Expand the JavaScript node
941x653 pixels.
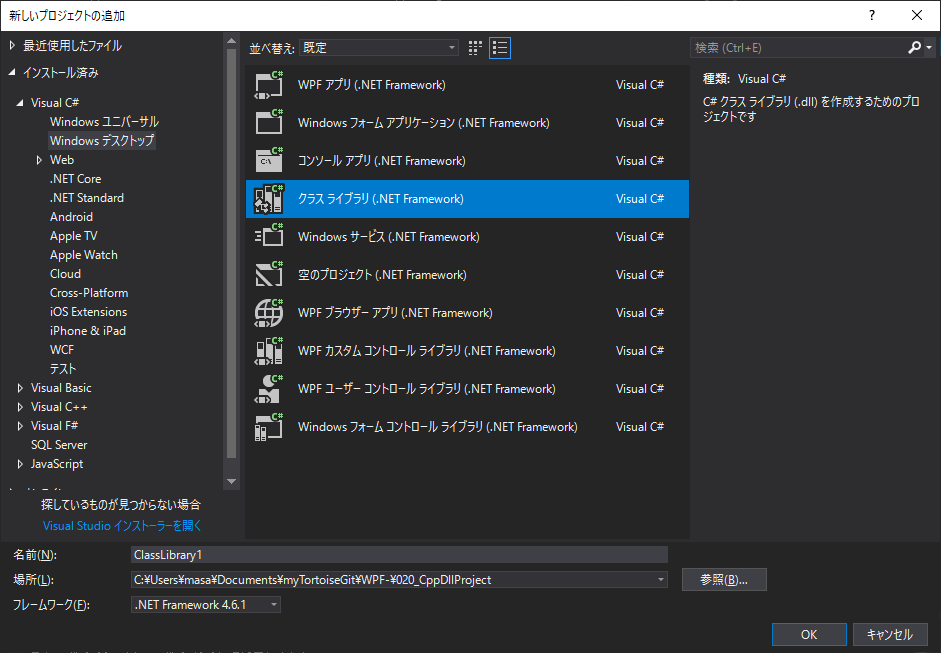(x=20, y=464)
